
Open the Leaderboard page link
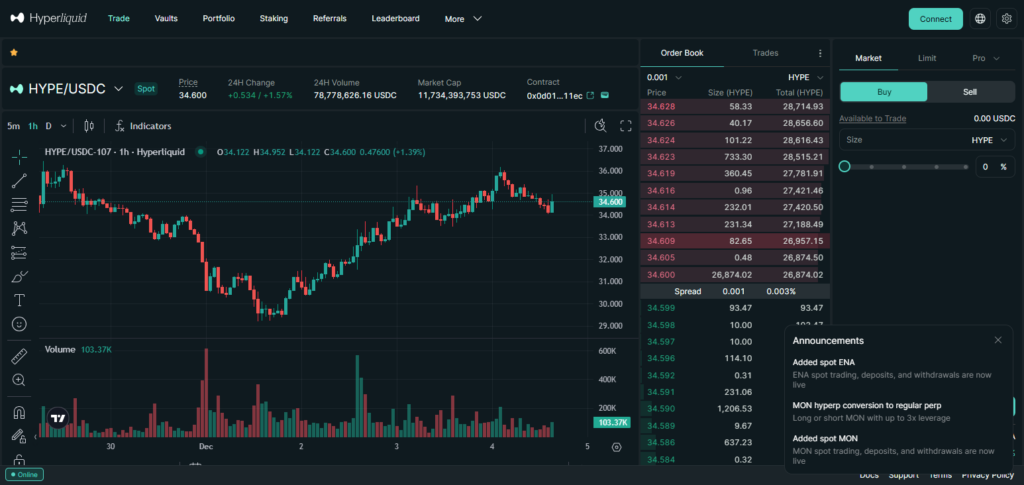click(x=395, y=18)
